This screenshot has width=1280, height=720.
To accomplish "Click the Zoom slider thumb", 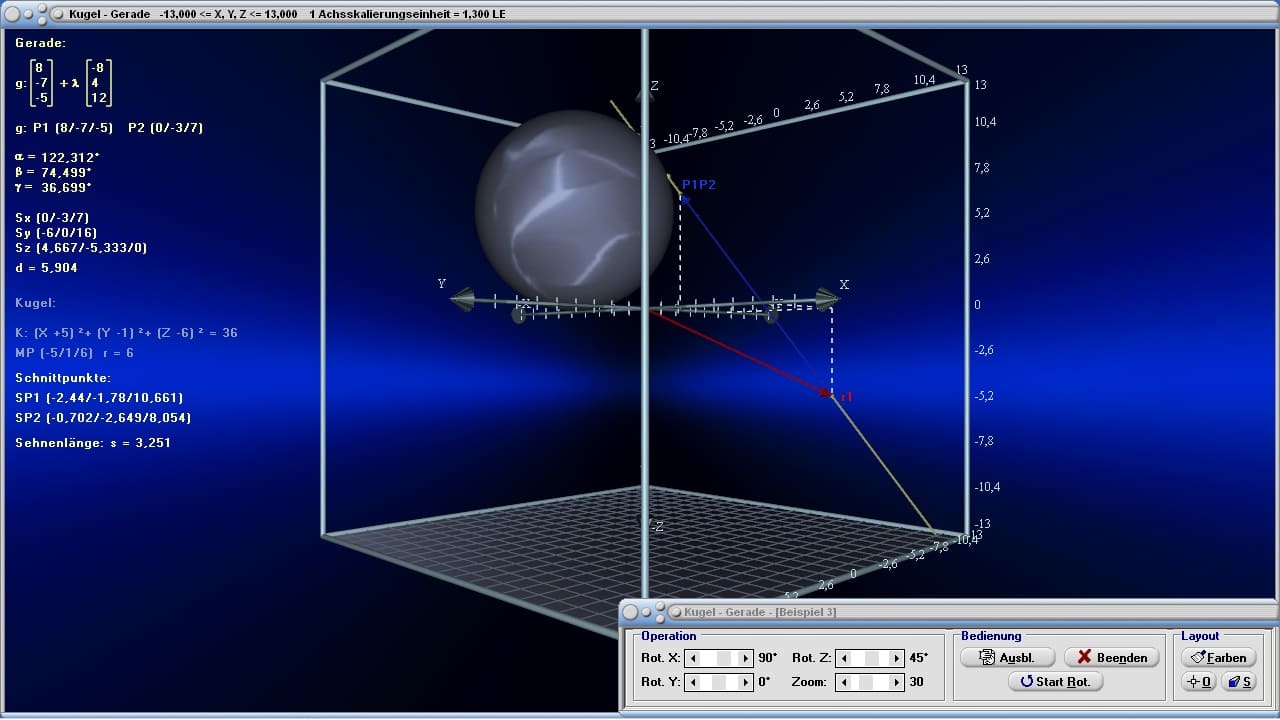I will click(865, 682).
